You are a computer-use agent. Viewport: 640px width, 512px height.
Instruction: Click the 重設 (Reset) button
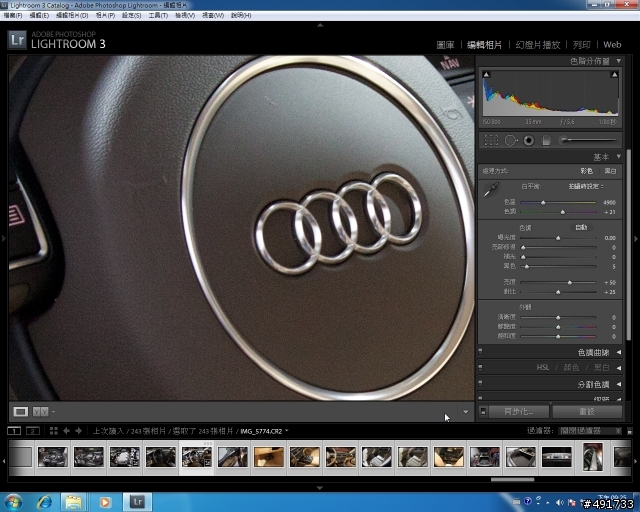[x=587, y=412]
